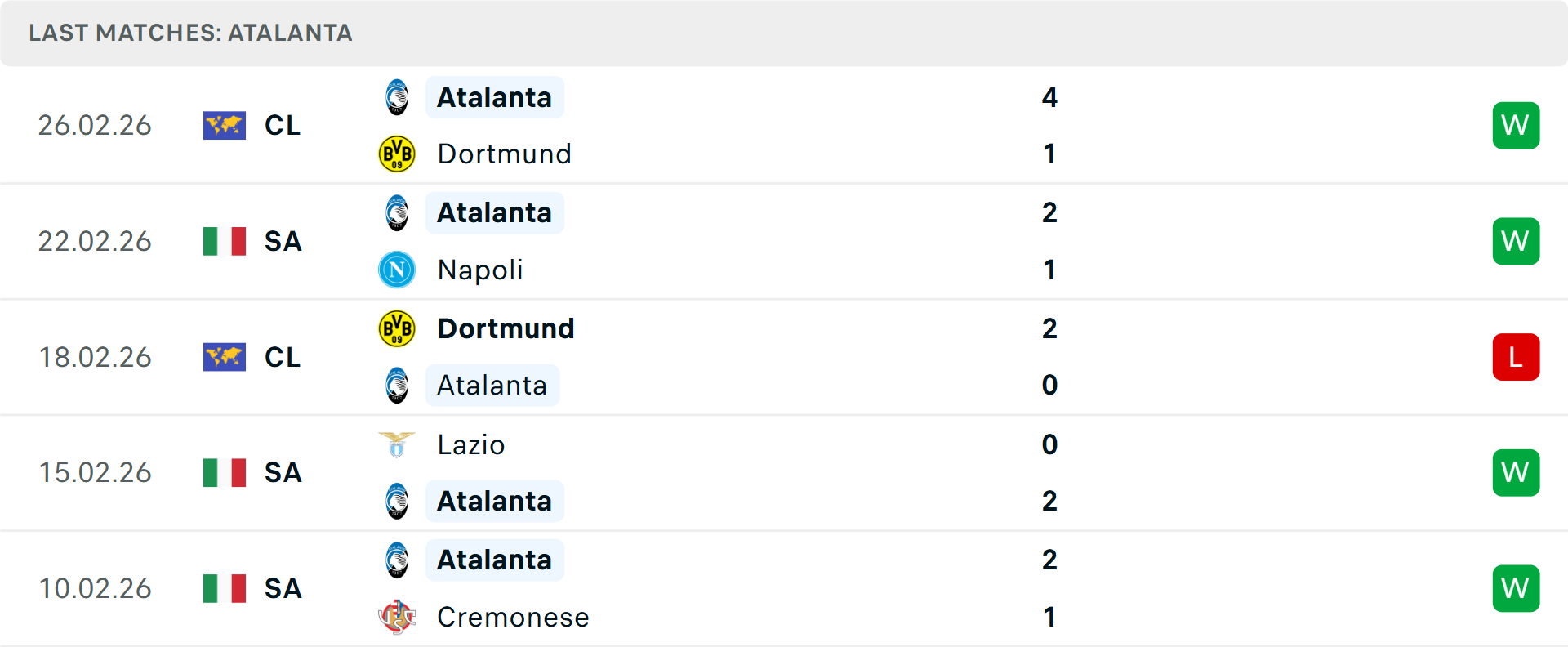Click the green W badge for the Dortmund win
This screenshot has width=1568, height=647.
tap(1516, 125)
